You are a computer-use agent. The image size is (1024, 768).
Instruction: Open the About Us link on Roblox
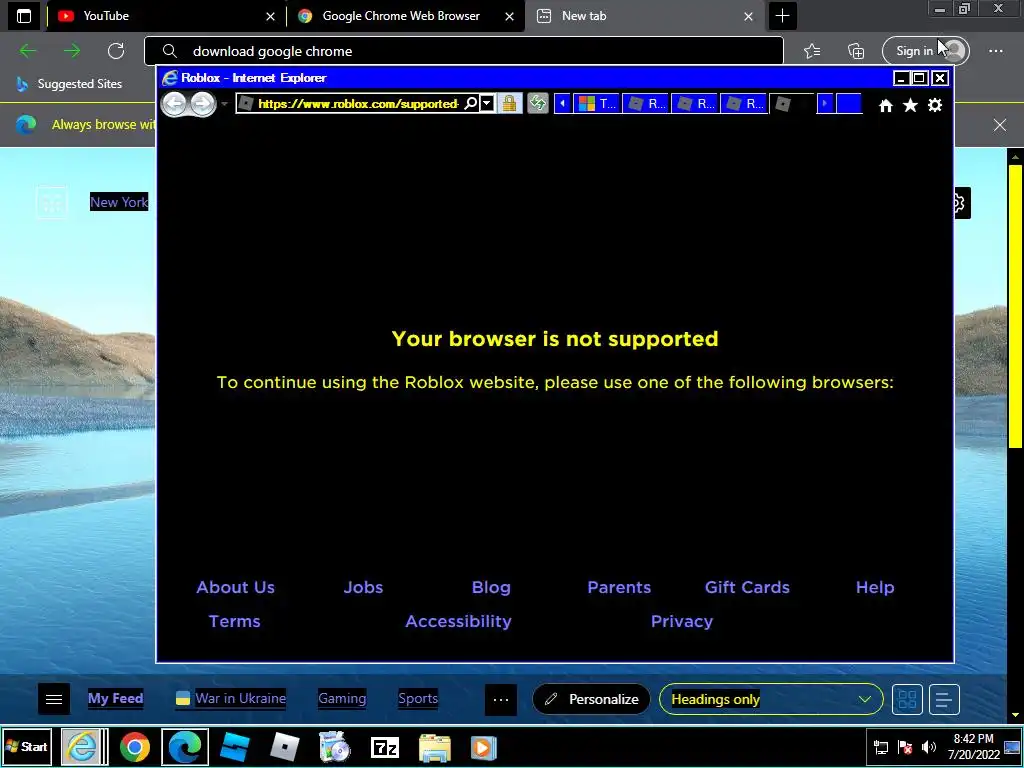point(236,587)
